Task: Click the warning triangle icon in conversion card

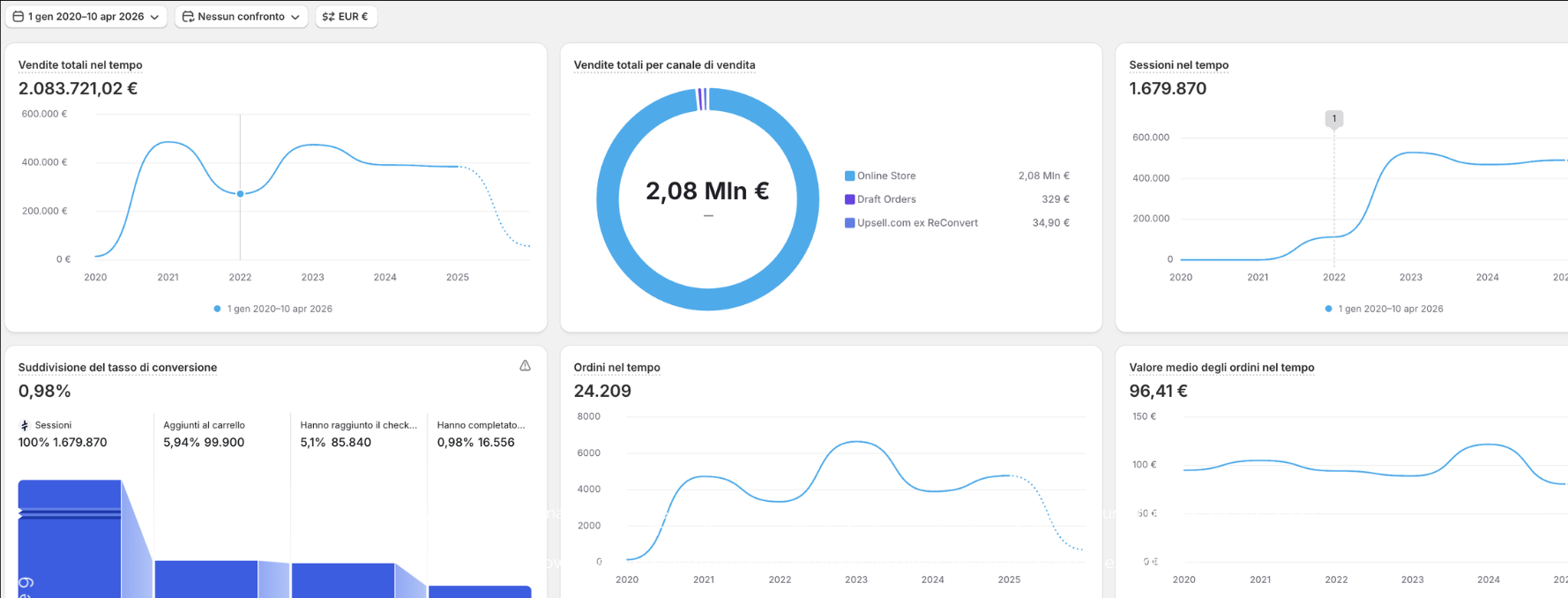Action: (x=525, y=365)
